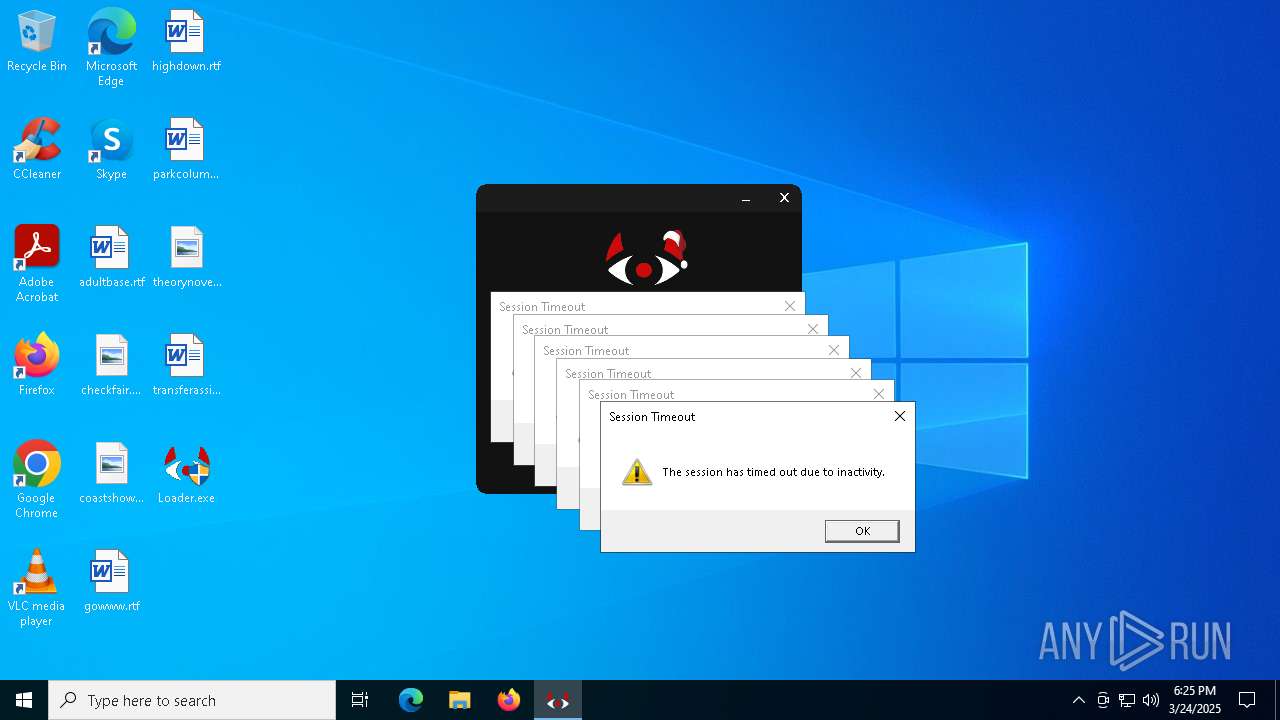Close the front Session Timeout dialog
The height and width of the screenshot is (720, 1280).
pos(900,416)
